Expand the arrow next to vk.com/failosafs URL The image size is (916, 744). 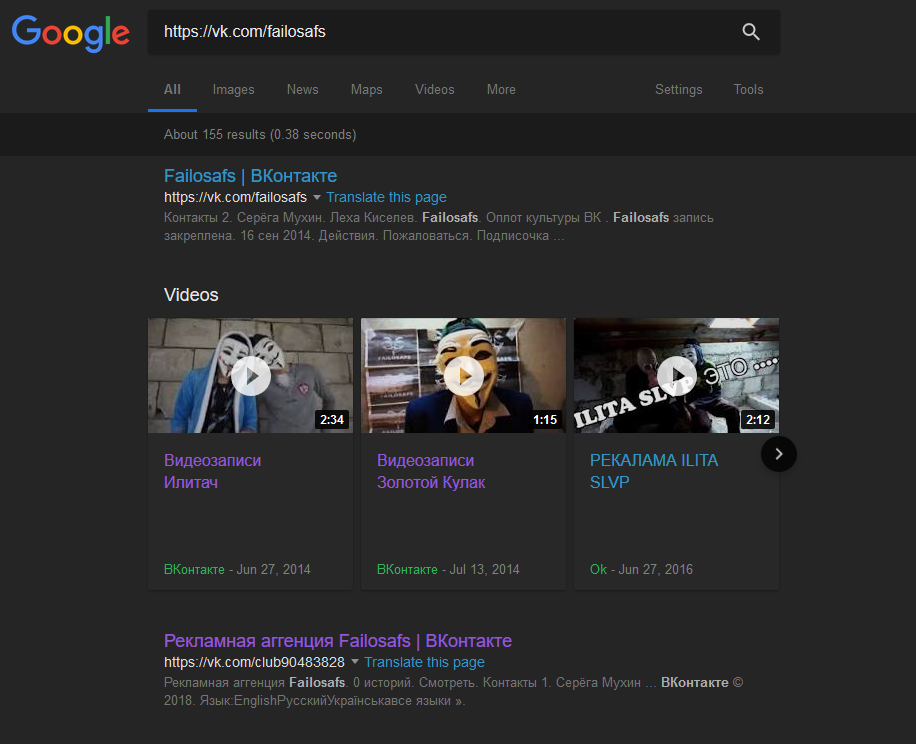point(317,197)
